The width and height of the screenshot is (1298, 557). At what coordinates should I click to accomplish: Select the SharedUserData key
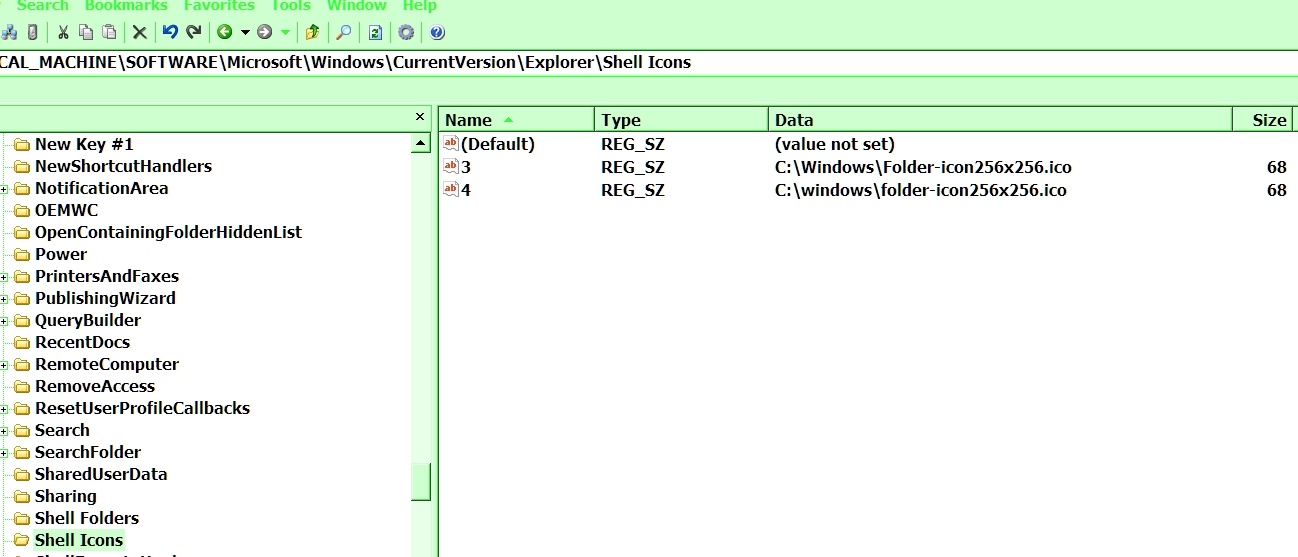(101, 474)
